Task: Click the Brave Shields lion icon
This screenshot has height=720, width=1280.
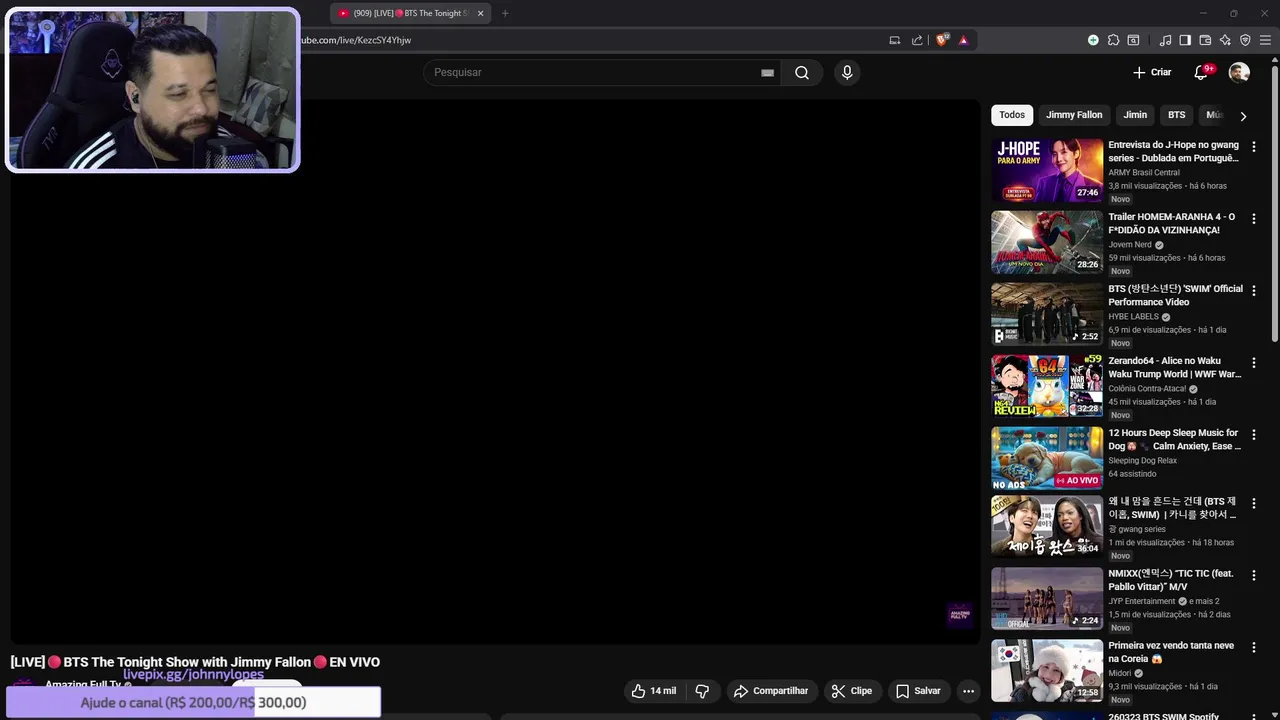Action: (941, 40)
